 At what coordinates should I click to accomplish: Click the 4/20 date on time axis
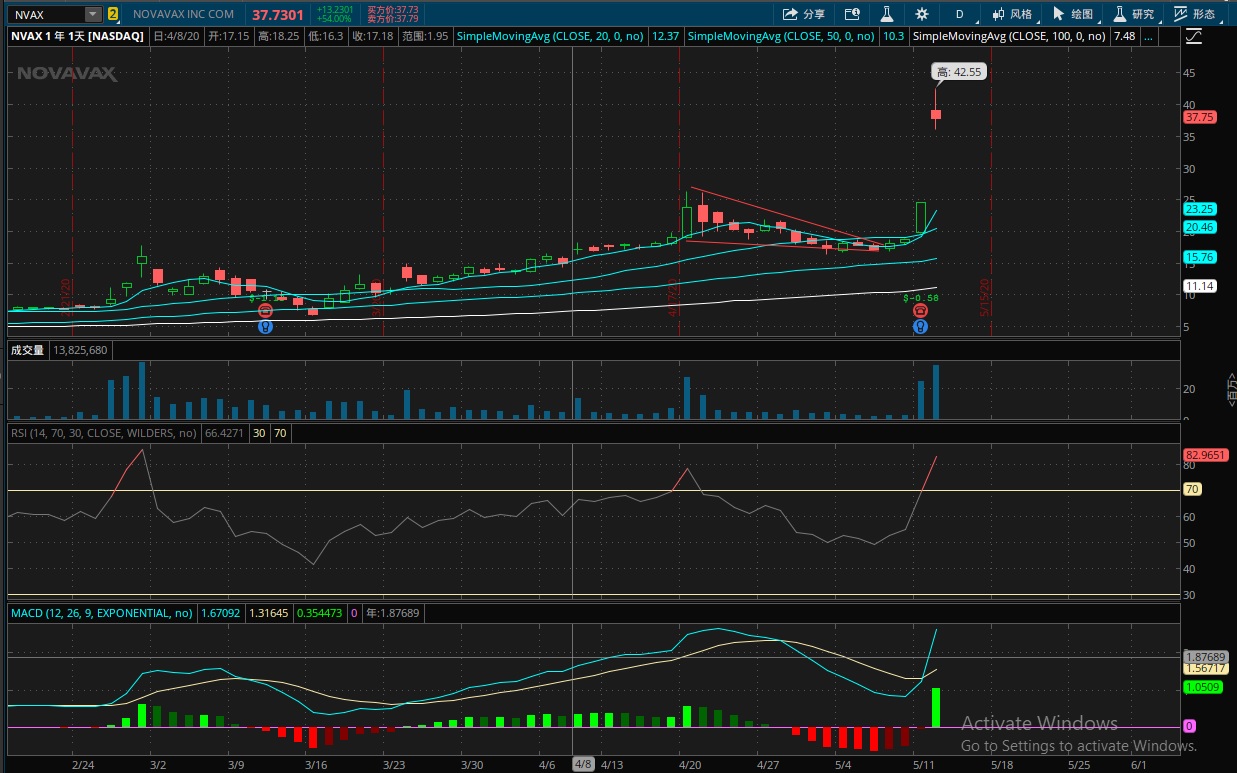click(690, 764)
